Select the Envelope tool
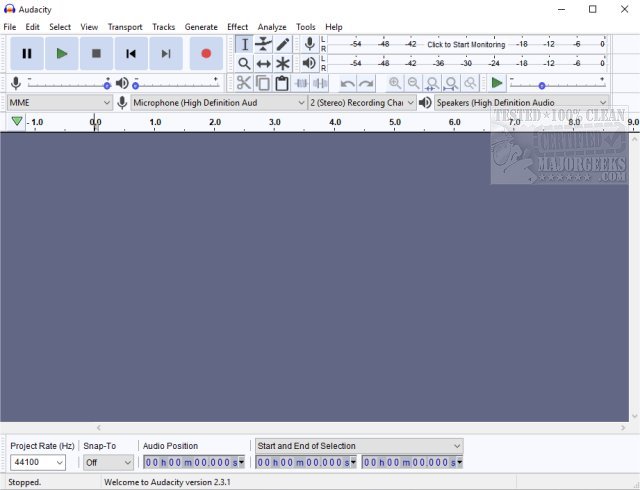 pos(263,44)
